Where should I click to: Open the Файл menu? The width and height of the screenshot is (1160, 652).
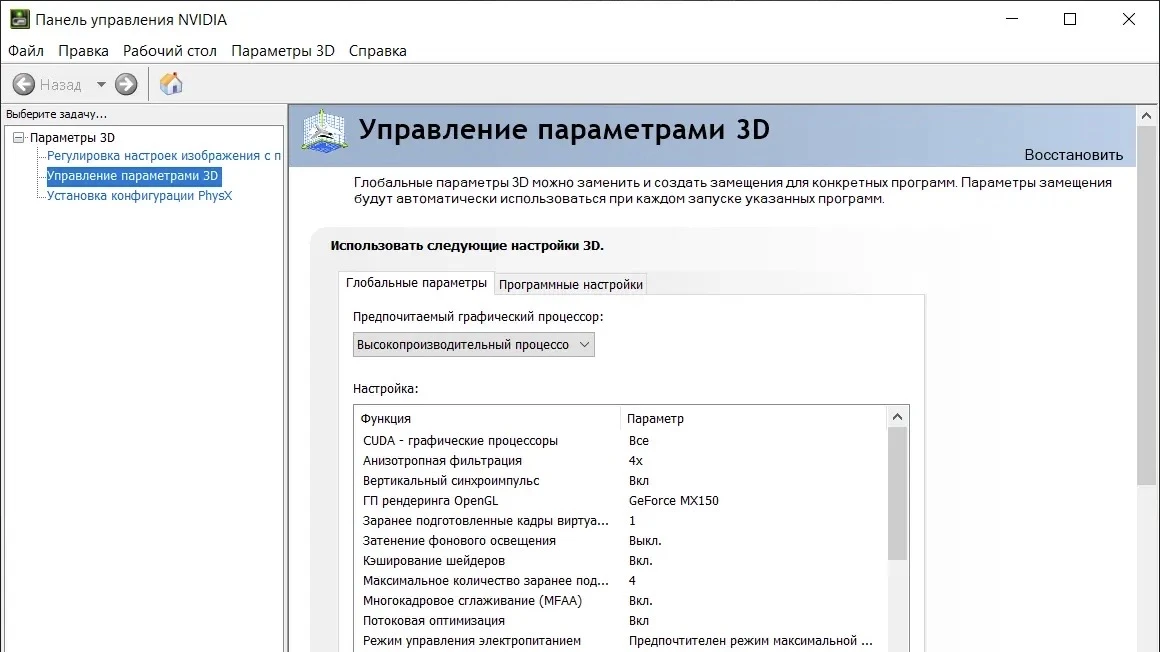click(26, 51)
